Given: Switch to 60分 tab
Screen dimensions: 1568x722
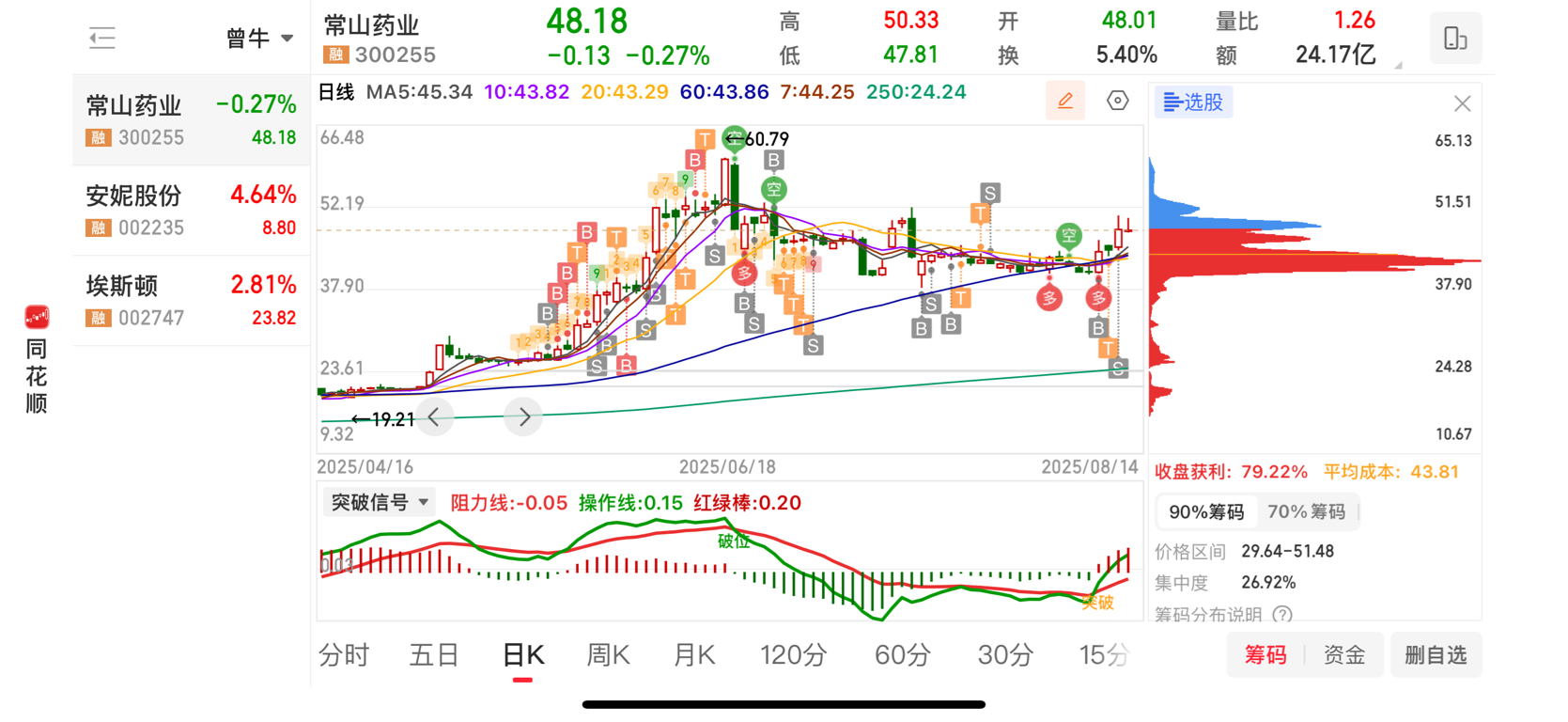Looking at the screenshot, I should pyautogui.click(x=903, y=655).
